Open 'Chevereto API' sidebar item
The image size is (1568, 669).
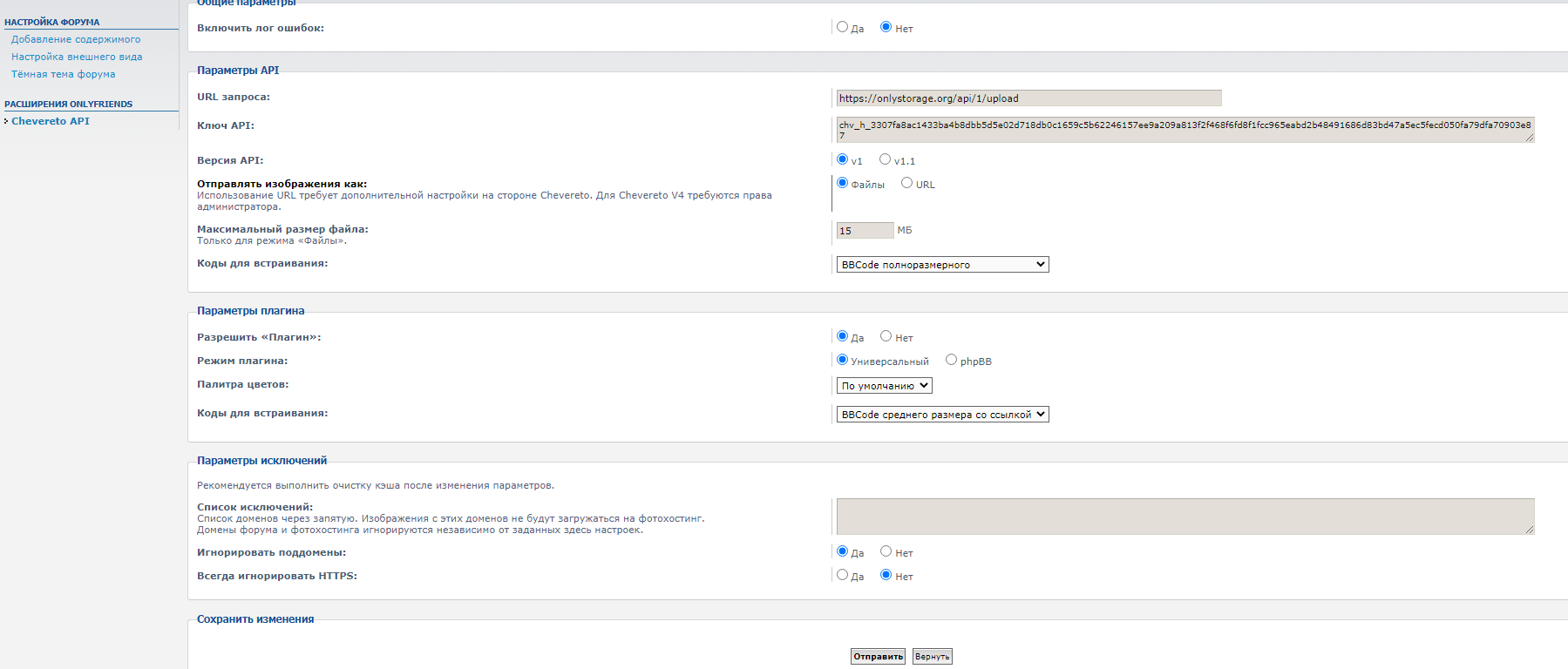pos(51,121)
